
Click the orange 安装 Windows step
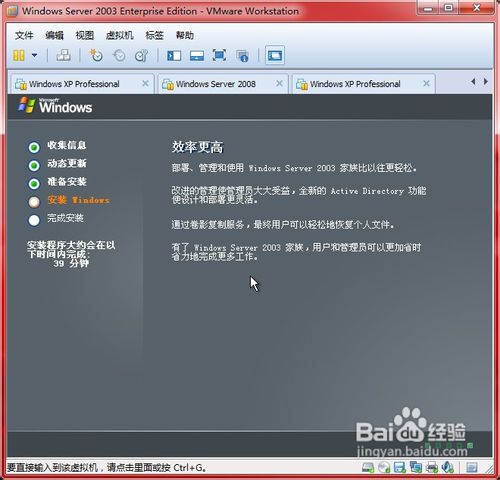coord(78,200)
